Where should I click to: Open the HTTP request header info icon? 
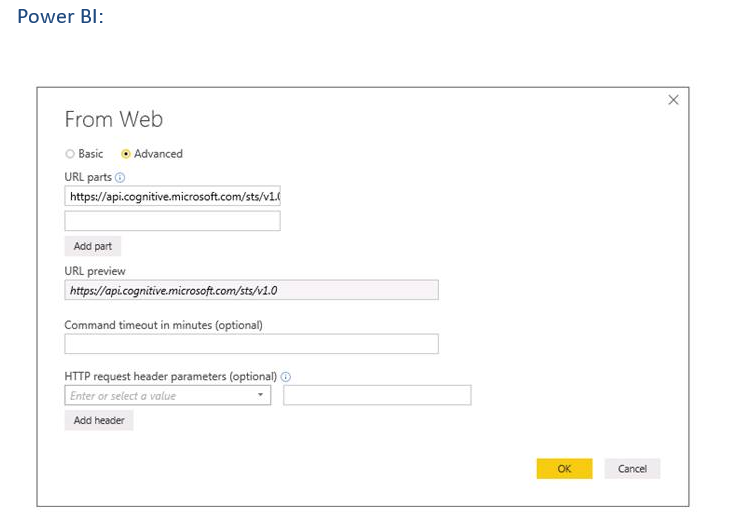[x=286, y=377]
